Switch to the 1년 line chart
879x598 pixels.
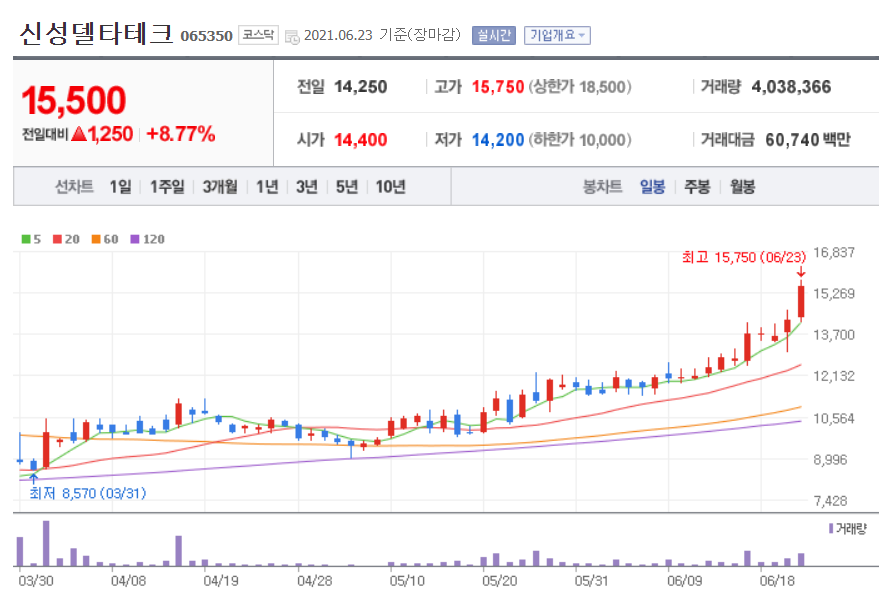(267, 187)
